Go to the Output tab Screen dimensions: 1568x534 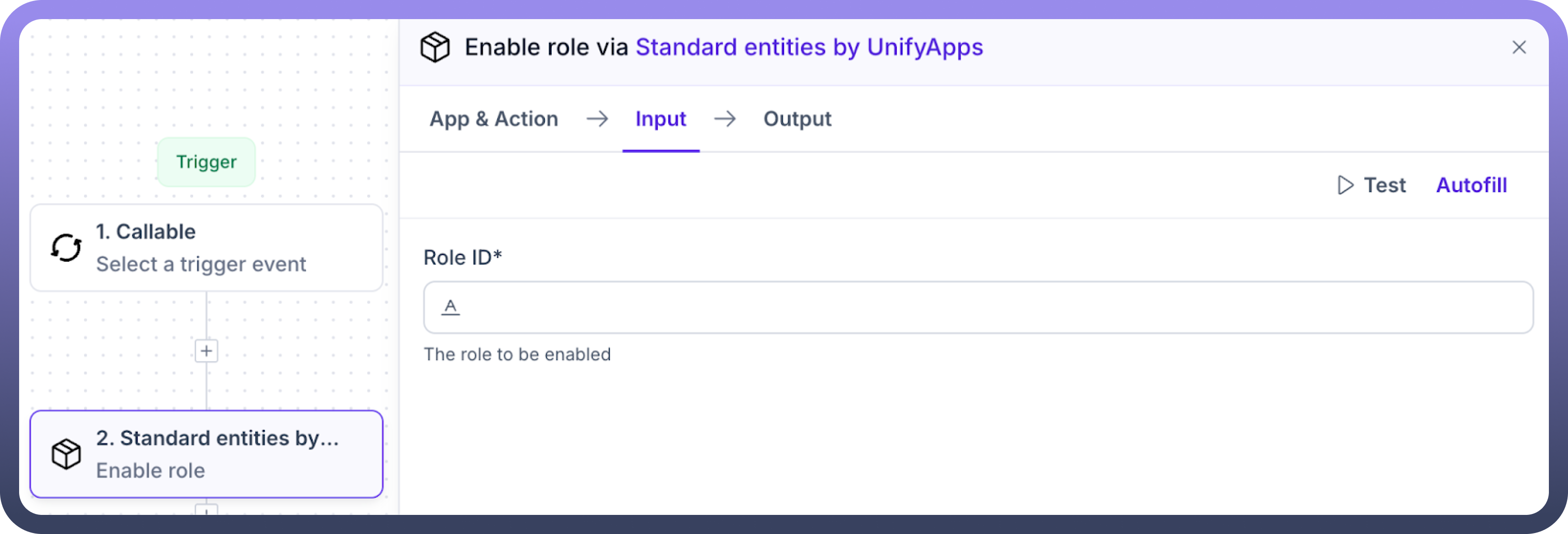point(797,118)
